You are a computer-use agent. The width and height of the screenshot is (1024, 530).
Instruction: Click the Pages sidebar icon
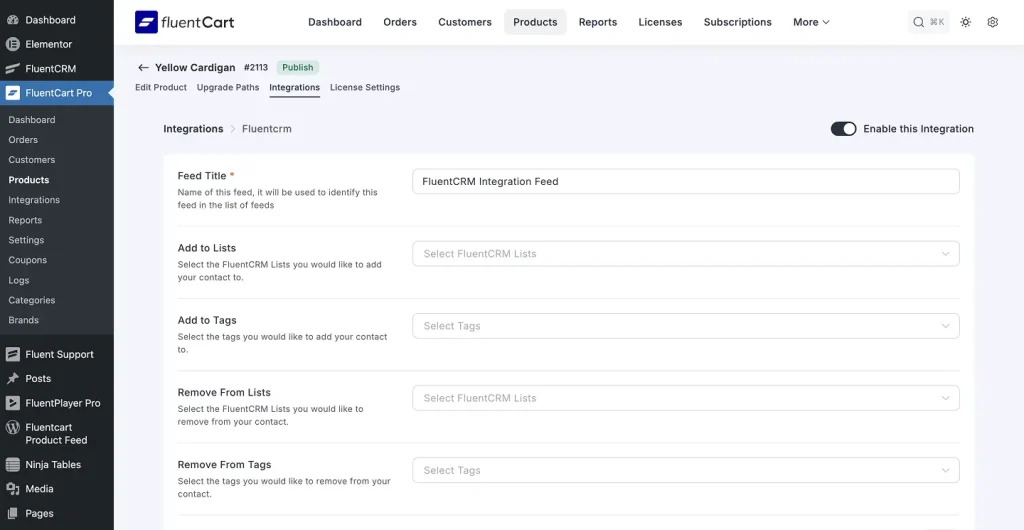coord(12,514)
